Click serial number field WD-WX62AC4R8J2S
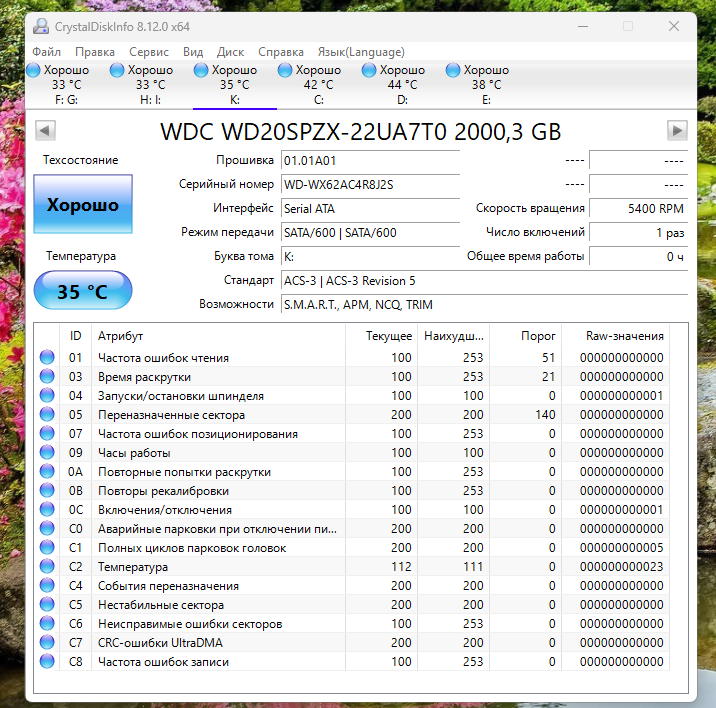 [x=370, y=185]
